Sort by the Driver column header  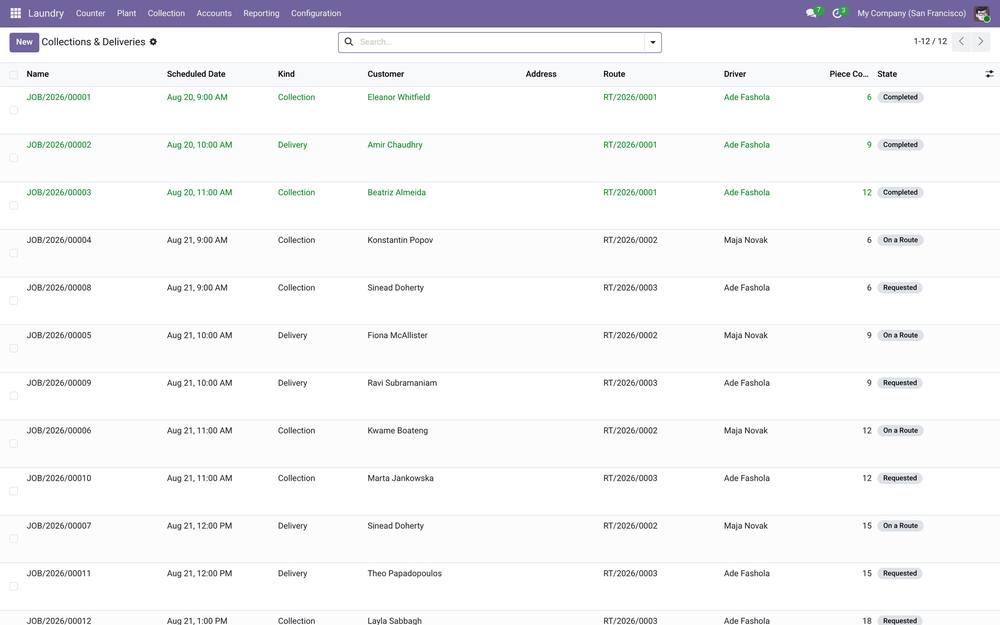[x=735, y=74]
